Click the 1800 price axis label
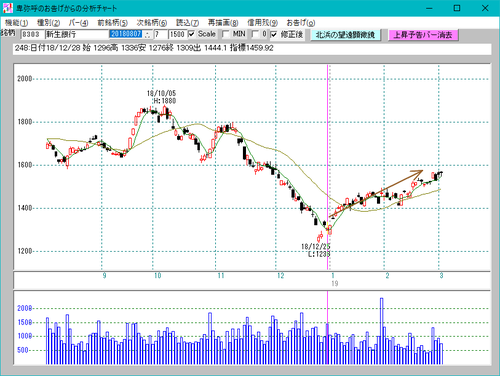The image size is (500, 376). tap(25, 122)
